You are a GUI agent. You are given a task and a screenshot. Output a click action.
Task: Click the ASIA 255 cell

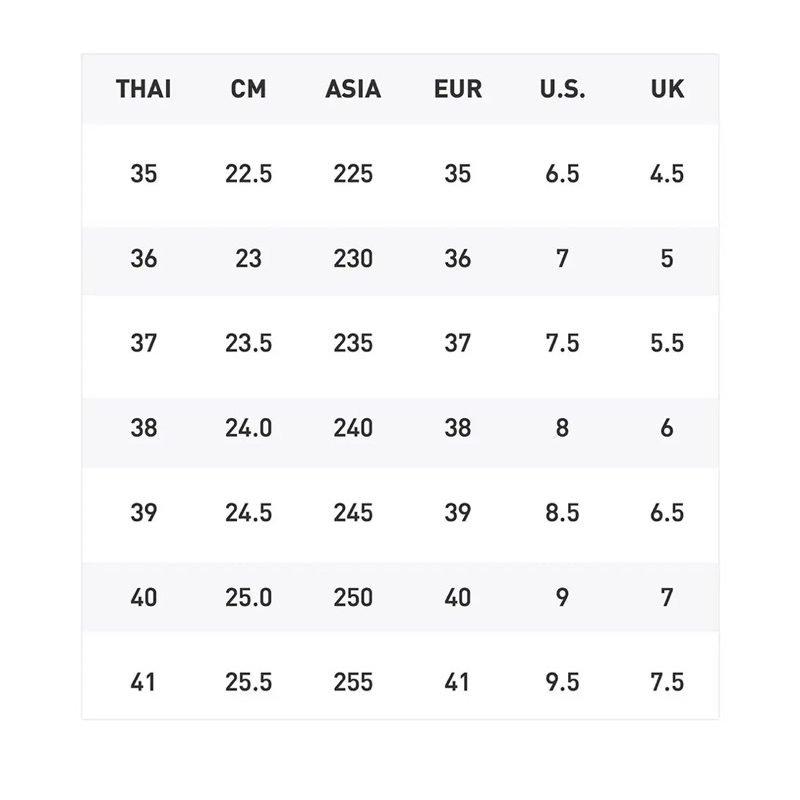pyautogui.click(x=353, y=682)
